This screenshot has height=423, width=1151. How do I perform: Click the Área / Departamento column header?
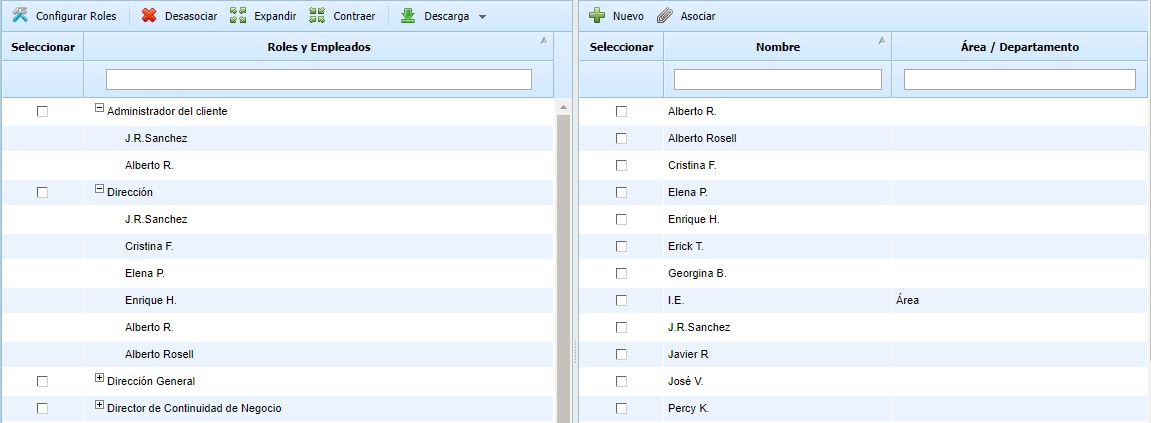1019,47
